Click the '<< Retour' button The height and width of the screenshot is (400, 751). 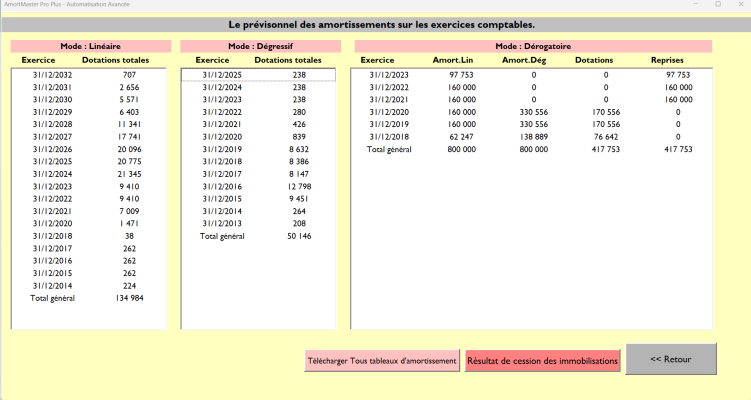pyautogui.click(x=671, y=359)
